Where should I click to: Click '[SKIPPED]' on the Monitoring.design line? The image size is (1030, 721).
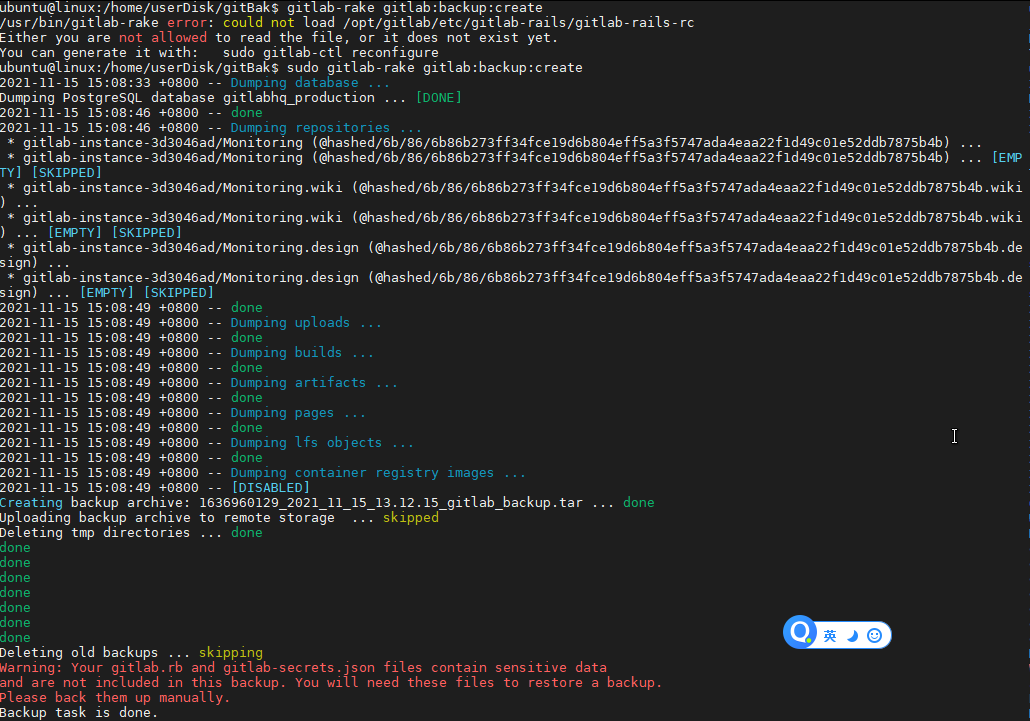click(179, 293)
